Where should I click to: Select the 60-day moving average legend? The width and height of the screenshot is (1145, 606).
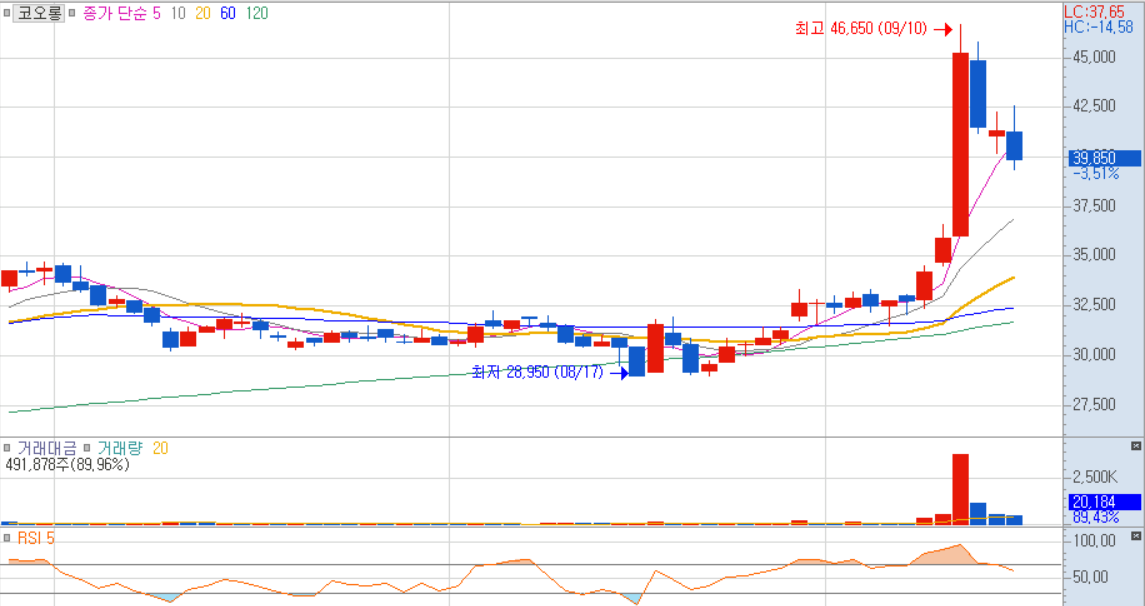click(228, 13)
